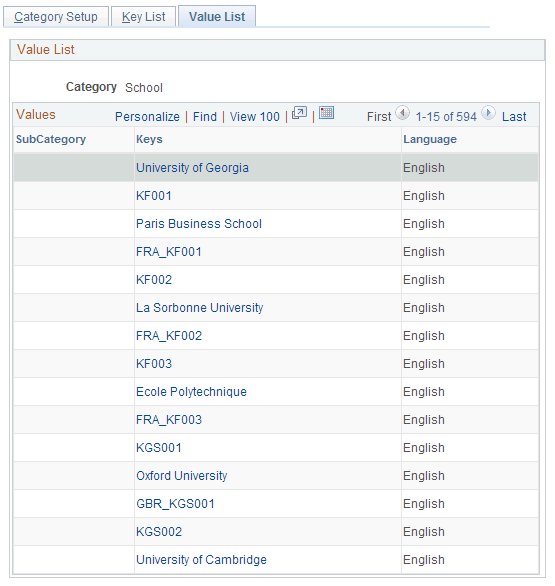The width and height of the screenshot is (555, 586).
Task: Click English in Oxford University row
Action: click(x=424, y=476)
